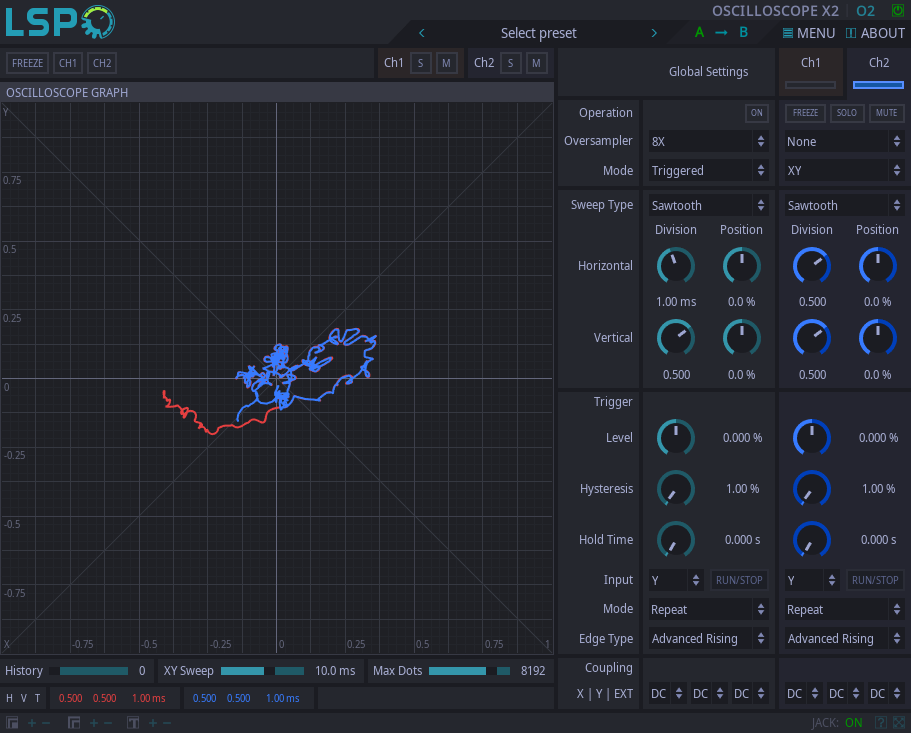Mute Ch1 with M button
Screen dimensions: 911x733
pos(446,63)
